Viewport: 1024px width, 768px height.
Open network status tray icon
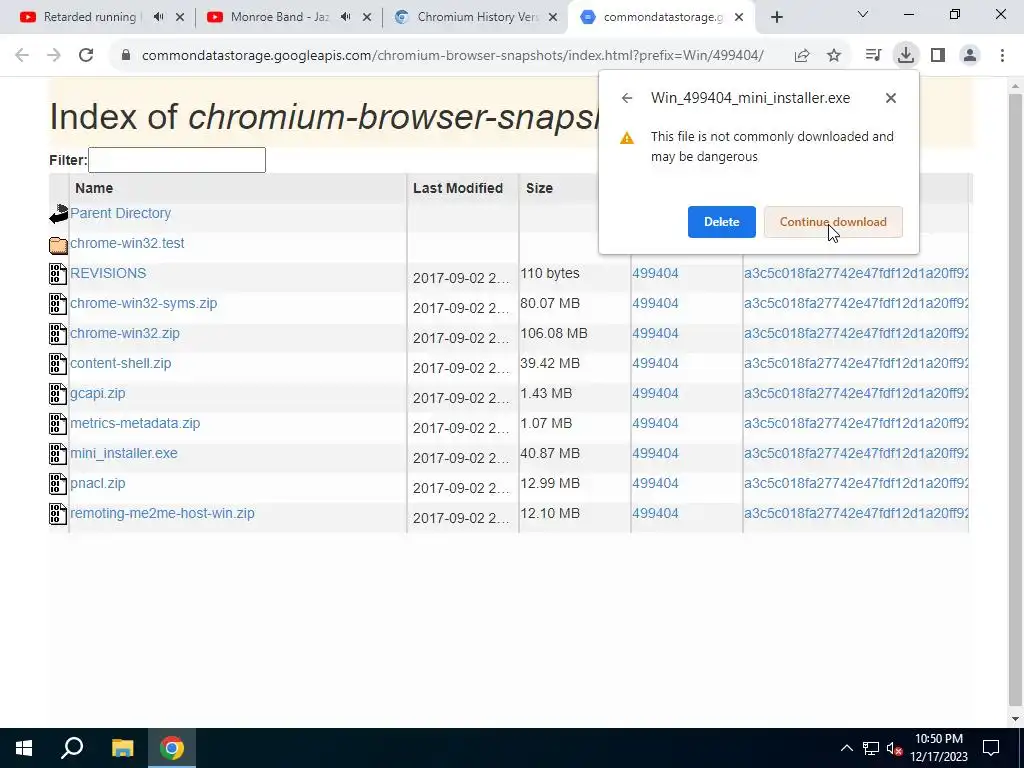(x=871, y=748)
